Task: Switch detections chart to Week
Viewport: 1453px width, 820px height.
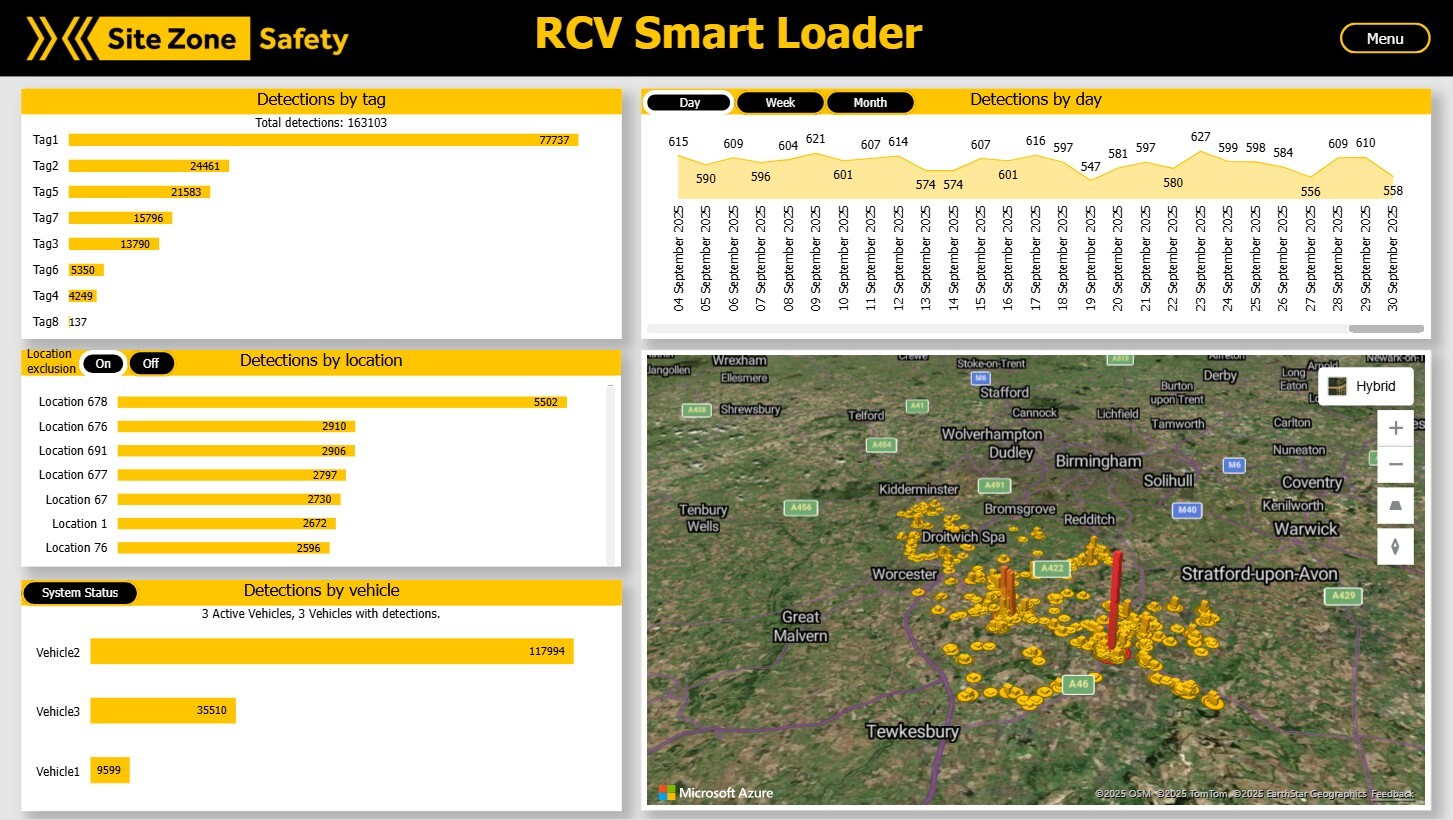Action: point(780,103)
